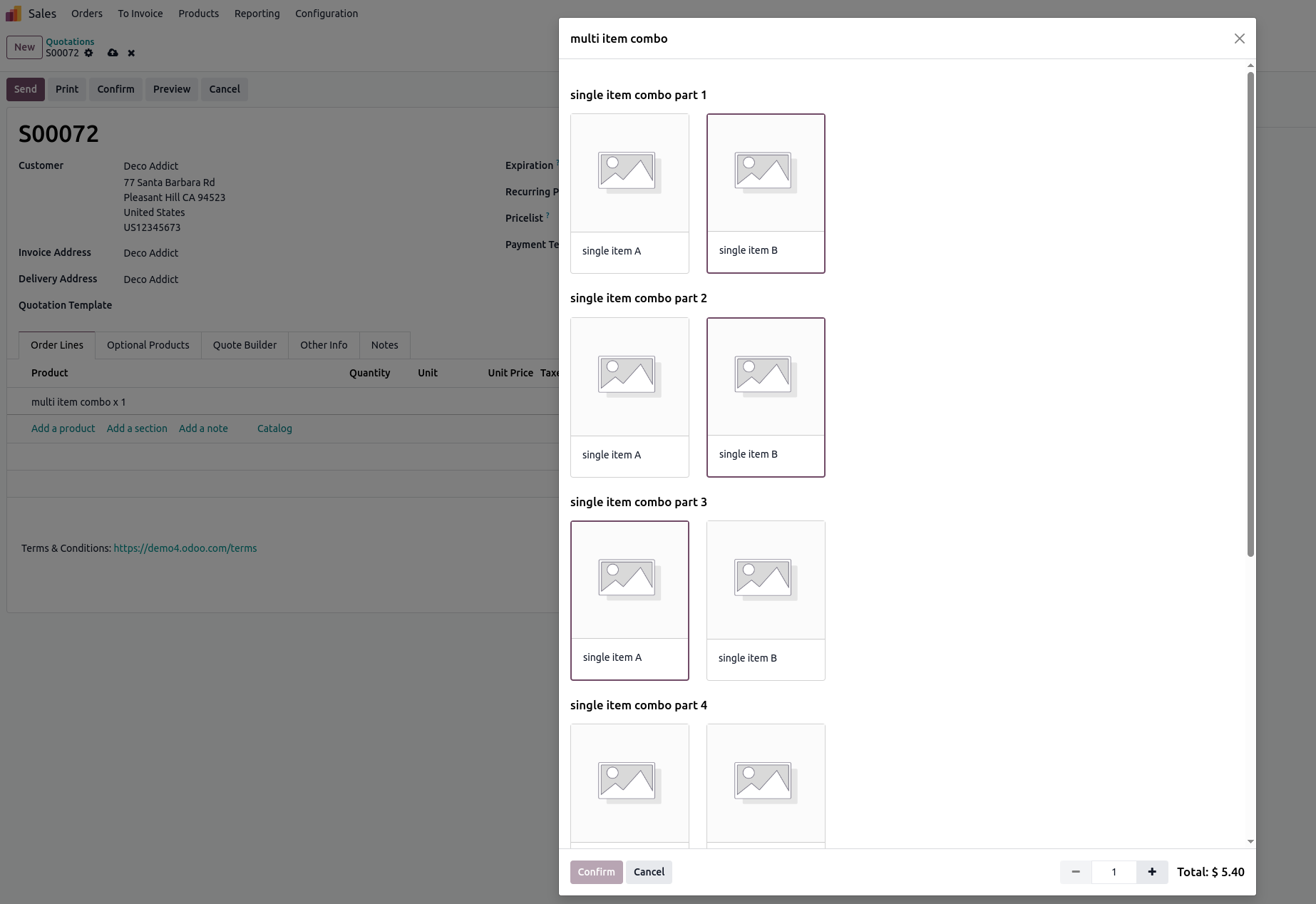Pick the first item image in combo part 4
The width and height of the screenshot is (1316, 904).
[629, 782]
